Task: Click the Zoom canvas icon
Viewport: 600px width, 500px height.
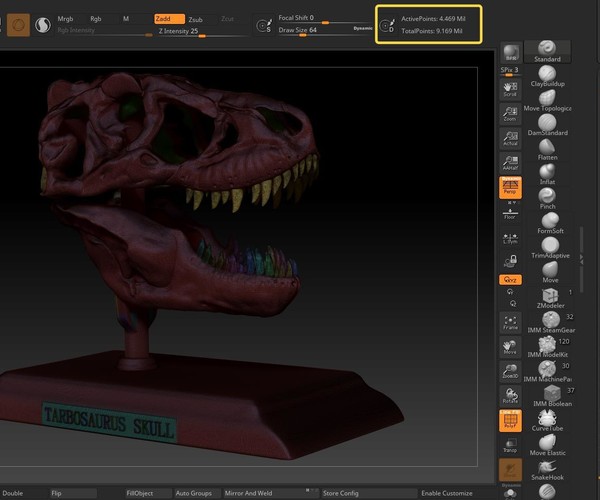Action: (510, 114)
